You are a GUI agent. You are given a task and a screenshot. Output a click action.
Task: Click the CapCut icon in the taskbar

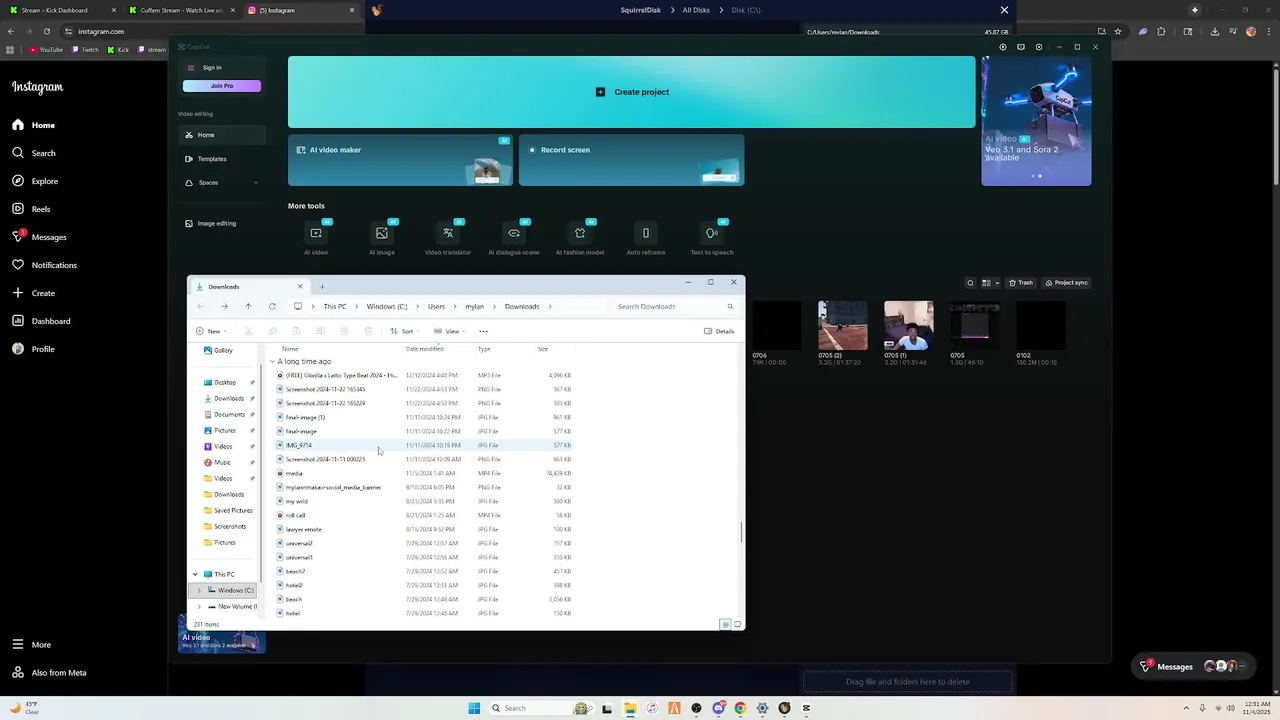pos(806,708)
